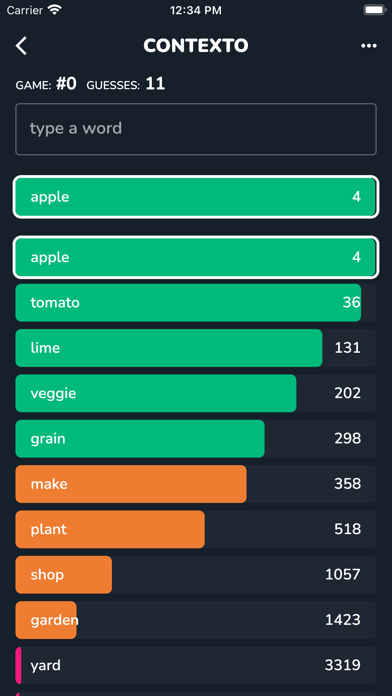Tap the back arrow icon
Viewport: 392px width, 696px height.
coord(21,46)
